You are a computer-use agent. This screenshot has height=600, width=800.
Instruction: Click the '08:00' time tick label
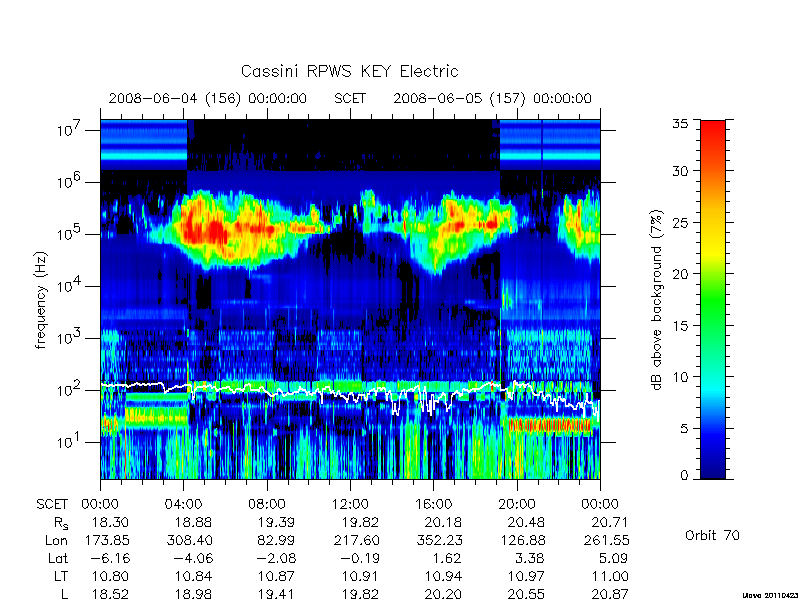pyautogui.click(x=267, y=505)
